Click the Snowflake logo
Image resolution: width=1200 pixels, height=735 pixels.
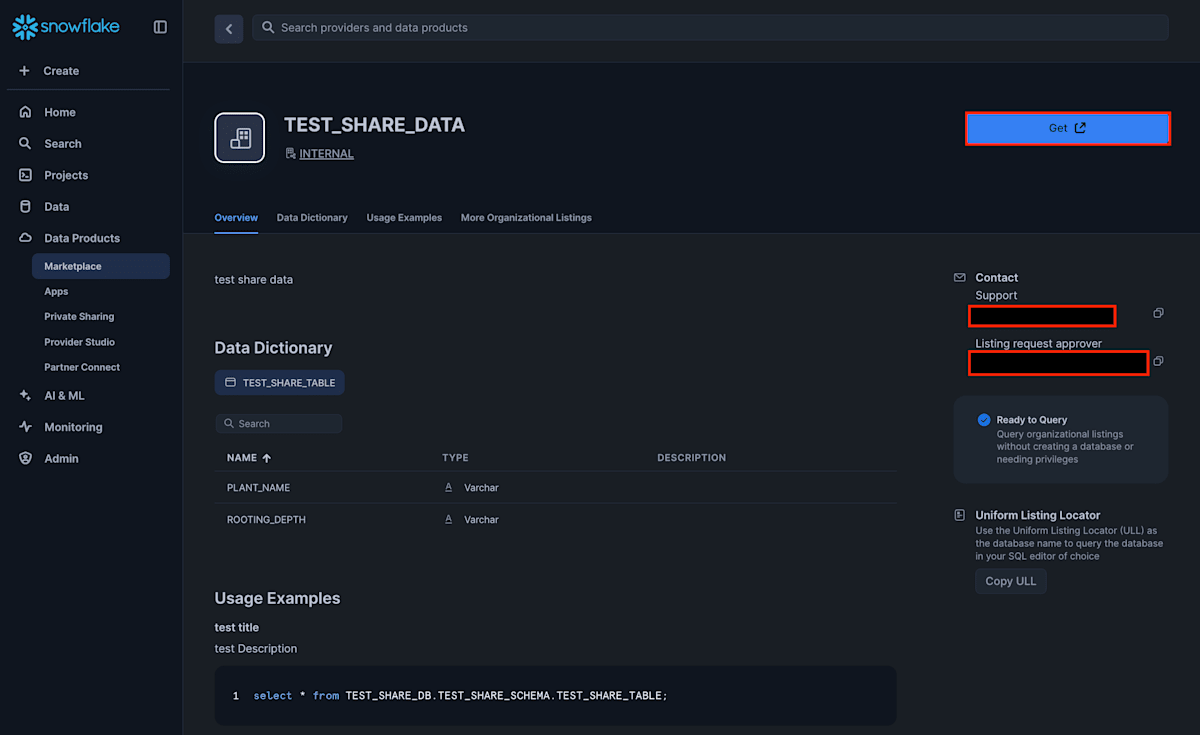click(66, 27)
